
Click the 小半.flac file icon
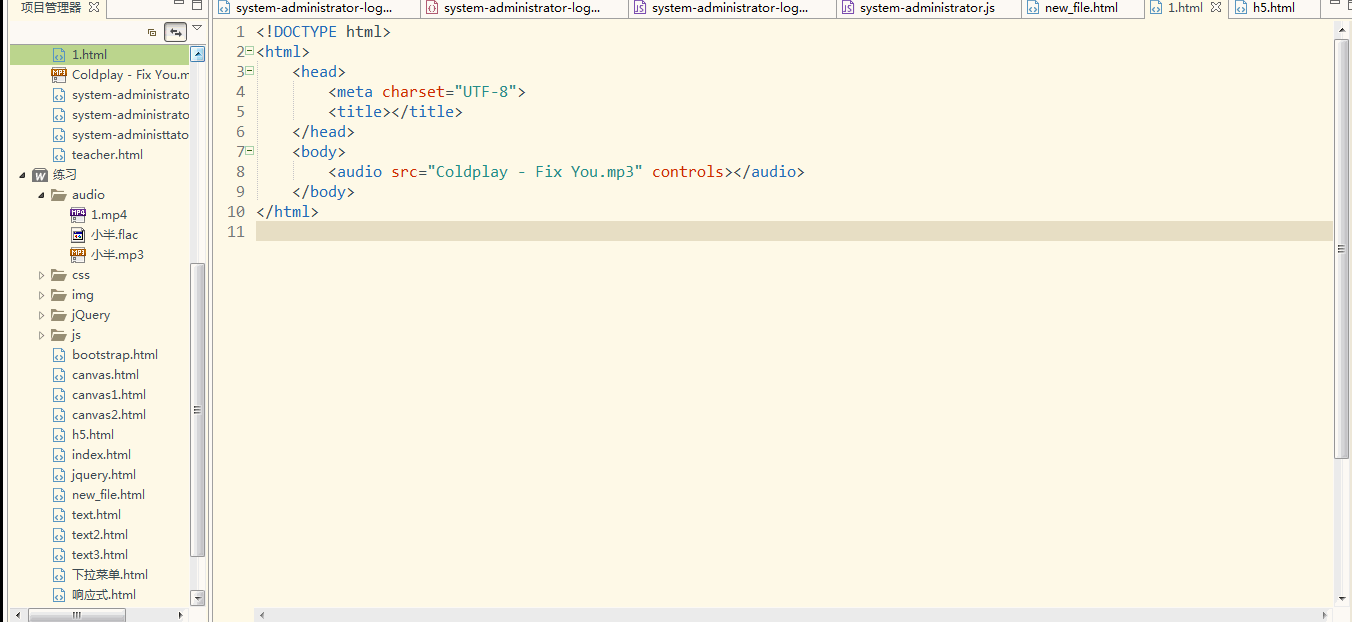pyautogui.click(x=78, y=235)
